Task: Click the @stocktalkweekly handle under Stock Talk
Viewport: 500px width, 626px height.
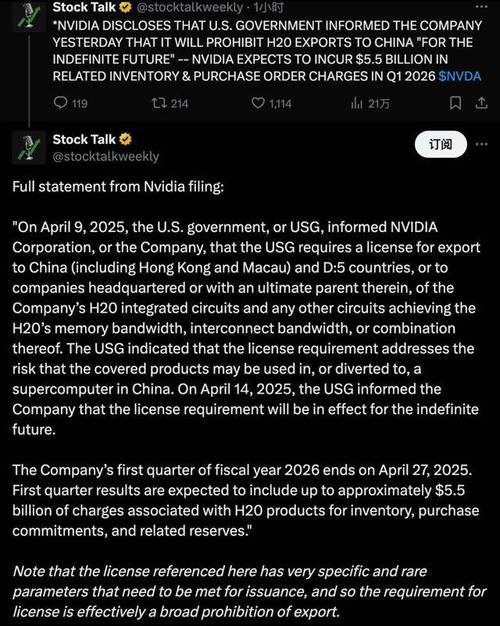Action: click(x=106, y=156)
